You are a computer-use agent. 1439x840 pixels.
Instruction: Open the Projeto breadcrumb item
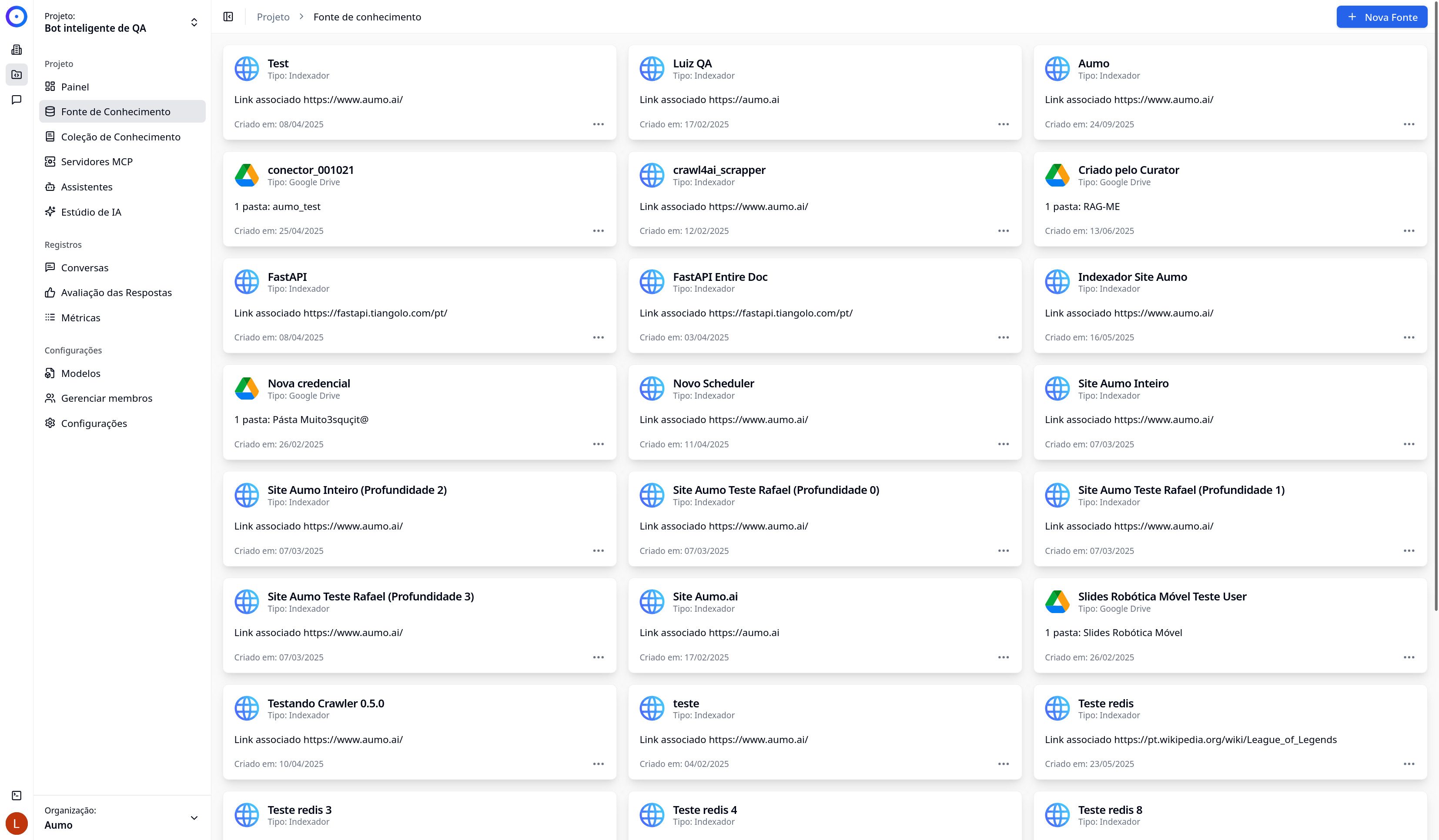click(273, 17)
